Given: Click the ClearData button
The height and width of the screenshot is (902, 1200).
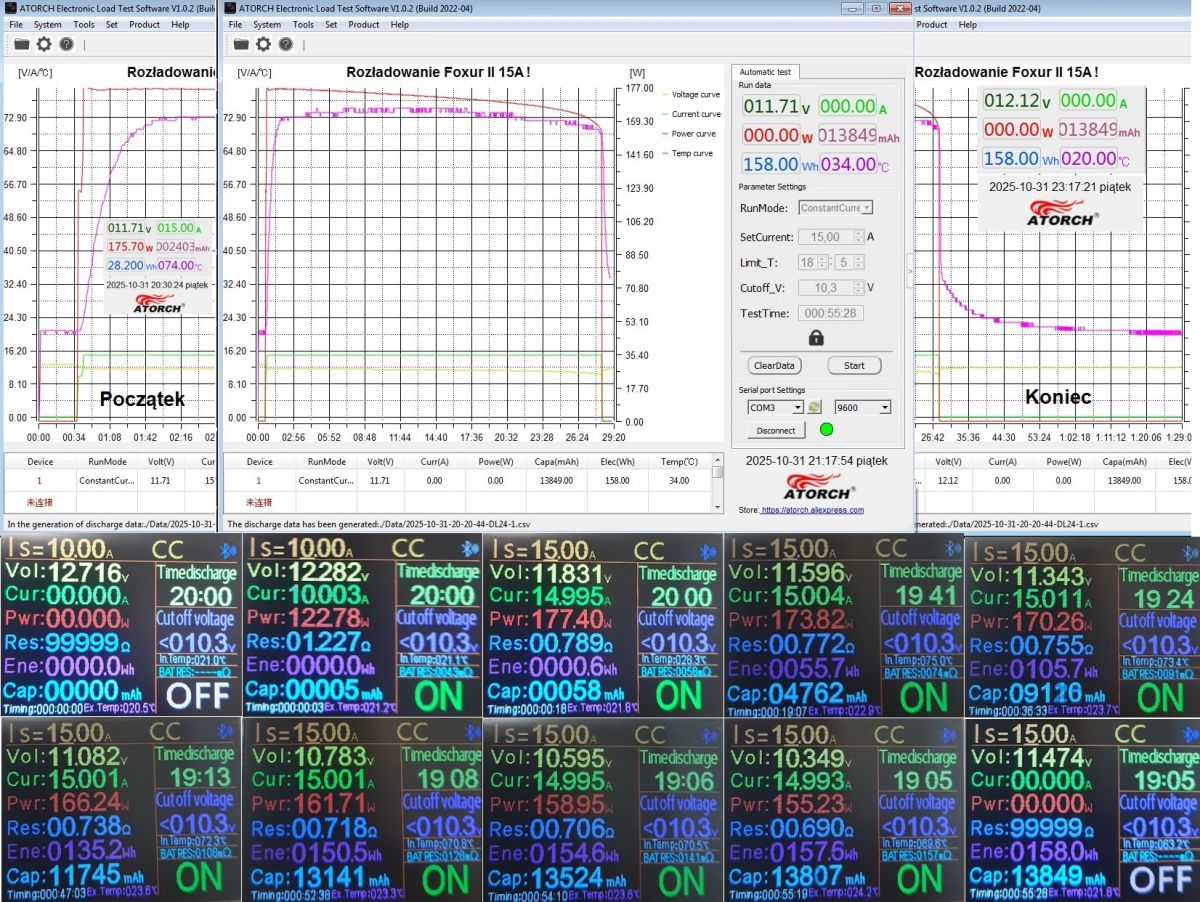Looking at the screenshot, I should pos(774,365).
